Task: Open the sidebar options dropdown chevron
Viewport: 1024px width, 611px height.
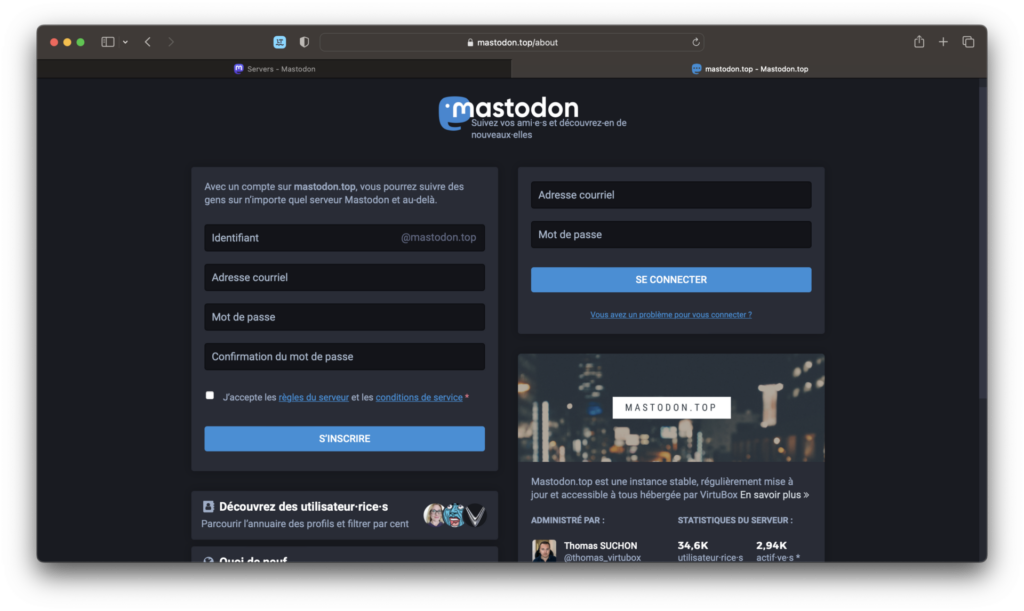Action: [x=125, y=42]
